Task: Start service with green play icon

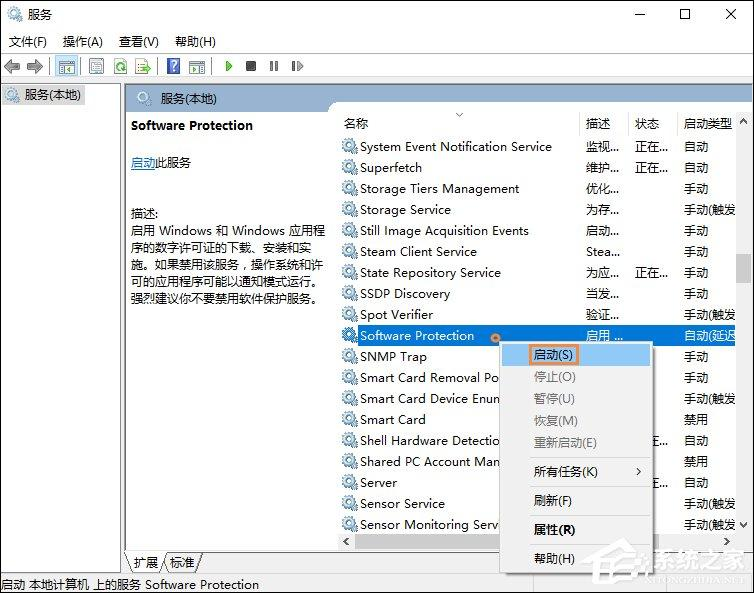Action: (229, 66)
